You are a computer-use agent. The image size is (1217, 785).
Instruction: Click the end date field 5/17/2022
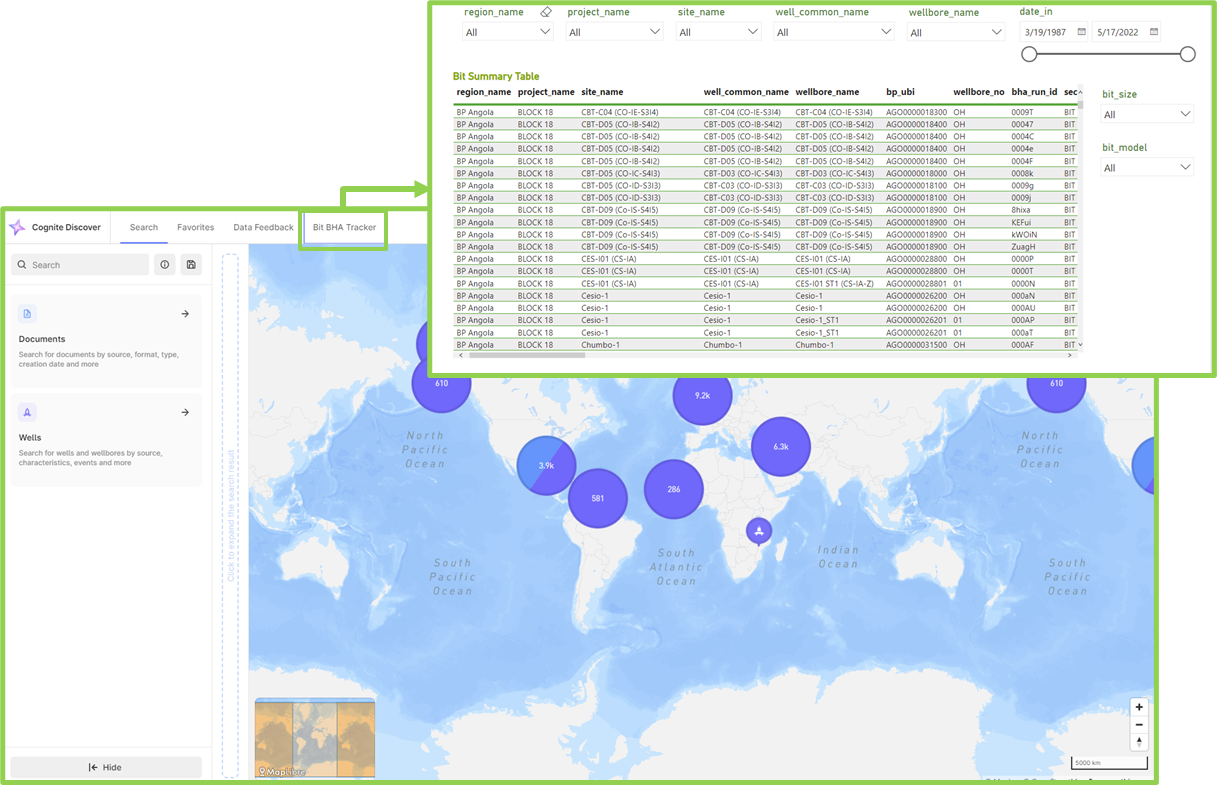pos(1126,32)
